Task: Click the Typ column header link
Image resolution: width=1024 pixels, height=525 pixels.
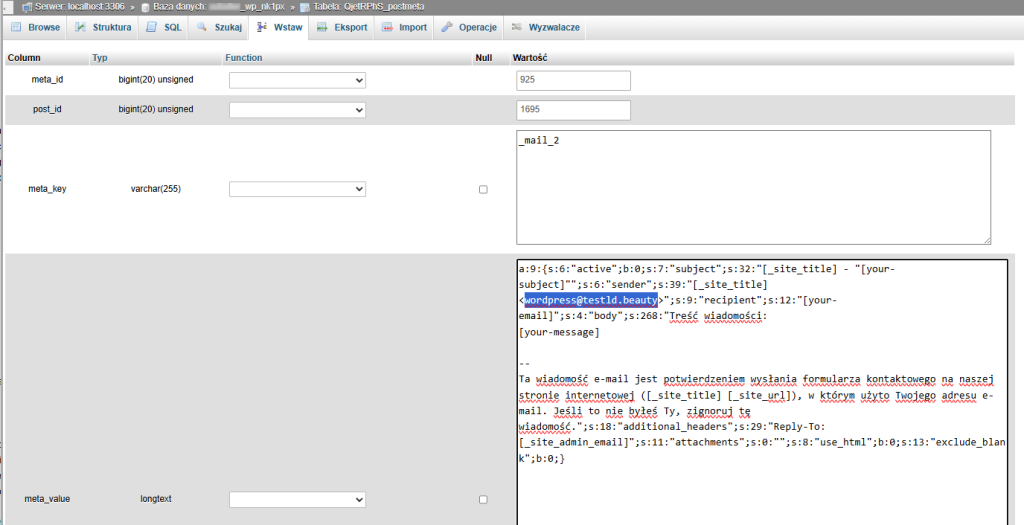Action: point(99,57)
